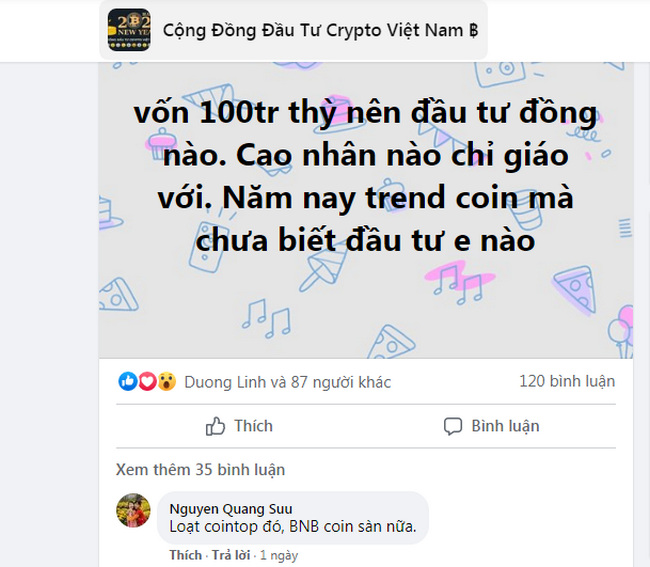
Task: Open group Cộng Đồng Đầu Tư Crypto Việt Nam
Action: pyautogui.click(x=320, y=30)
